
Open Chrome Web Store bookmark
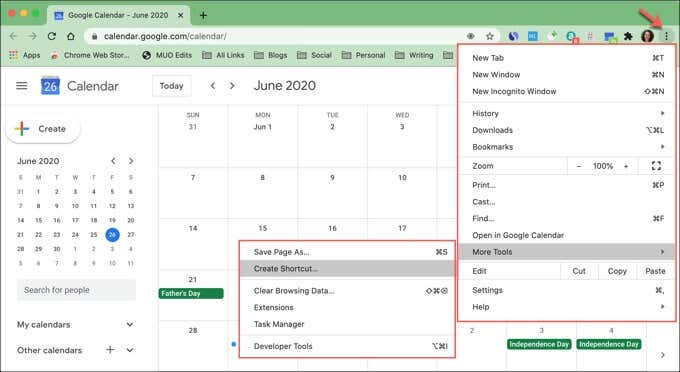click(x=90, y=55)
